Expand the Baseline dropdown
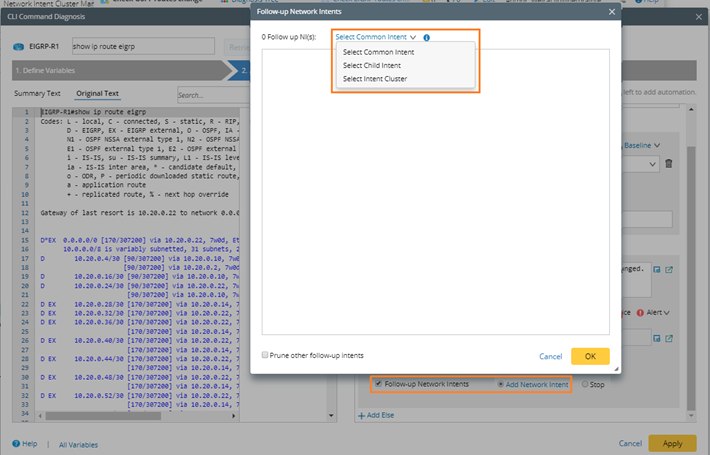 pos(642,145)
